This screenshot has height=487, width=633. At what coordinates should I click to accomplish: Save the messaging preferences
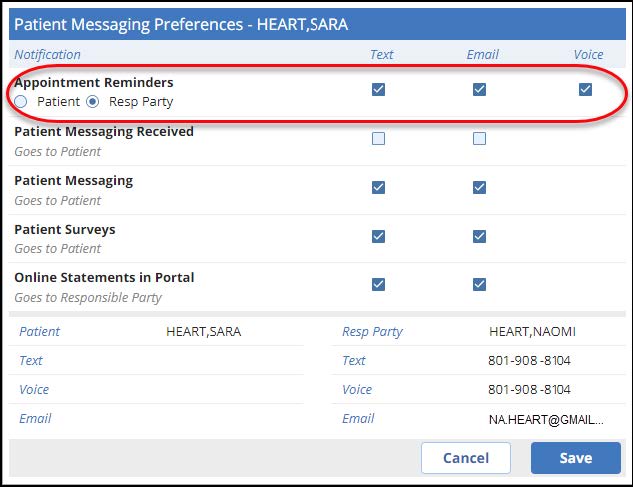(x=575, y=458)
